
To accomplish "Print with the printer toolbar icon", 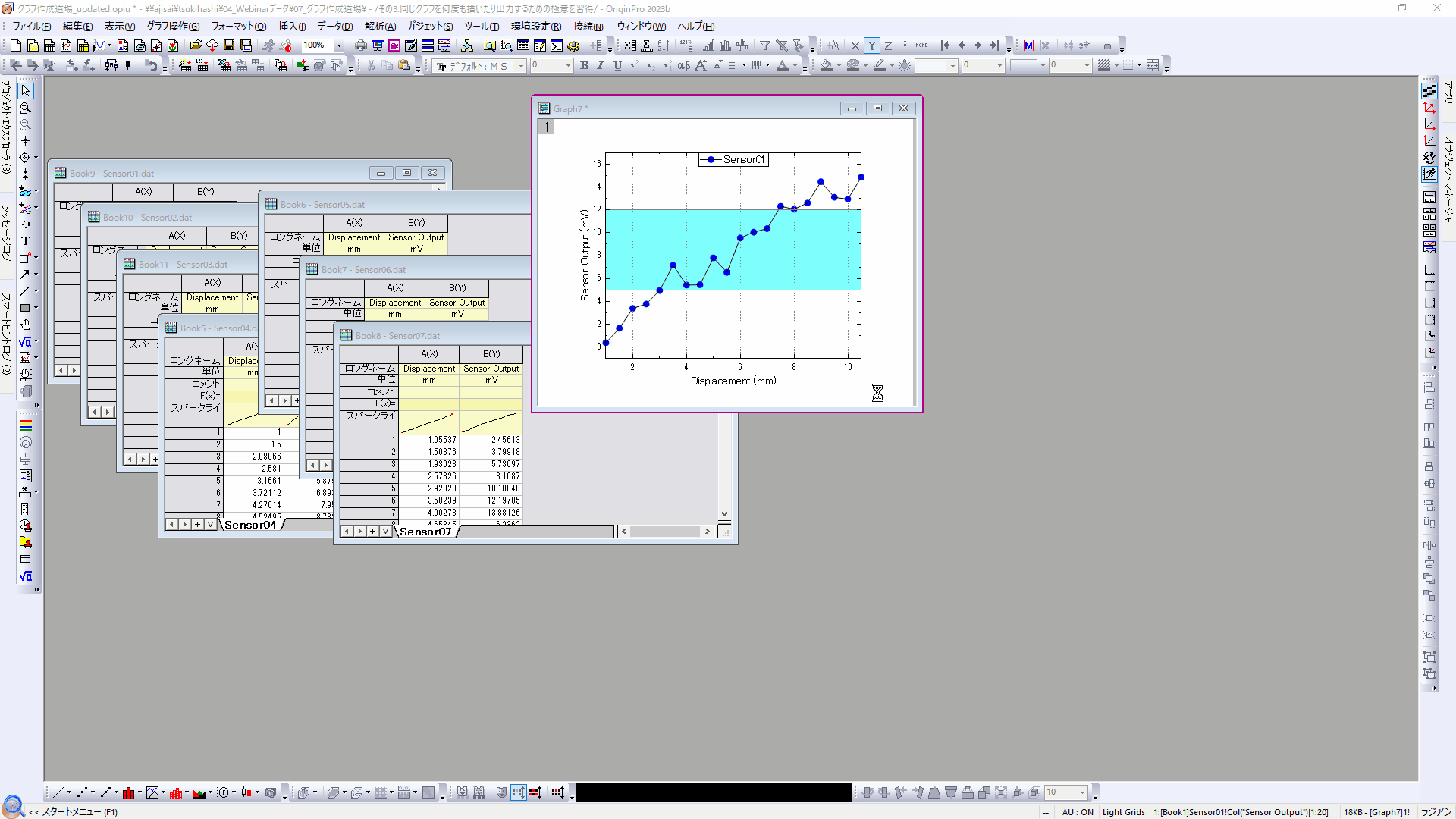I will [361, 45].
